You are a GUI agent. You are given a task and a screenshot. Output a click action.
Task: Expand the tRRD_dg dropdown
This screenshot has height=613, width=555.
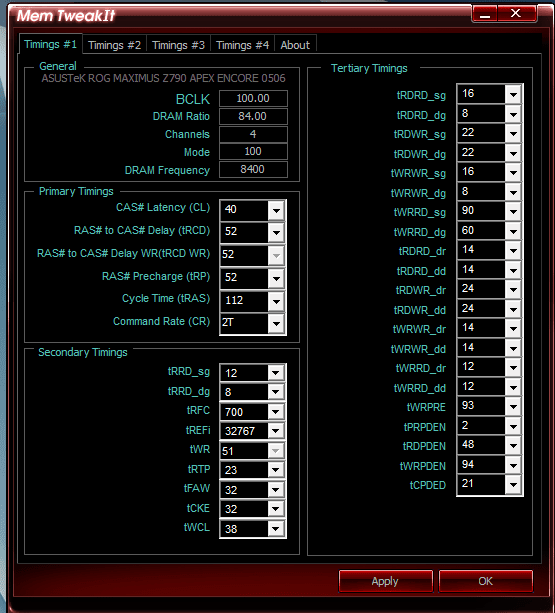[x=276, y=392]
